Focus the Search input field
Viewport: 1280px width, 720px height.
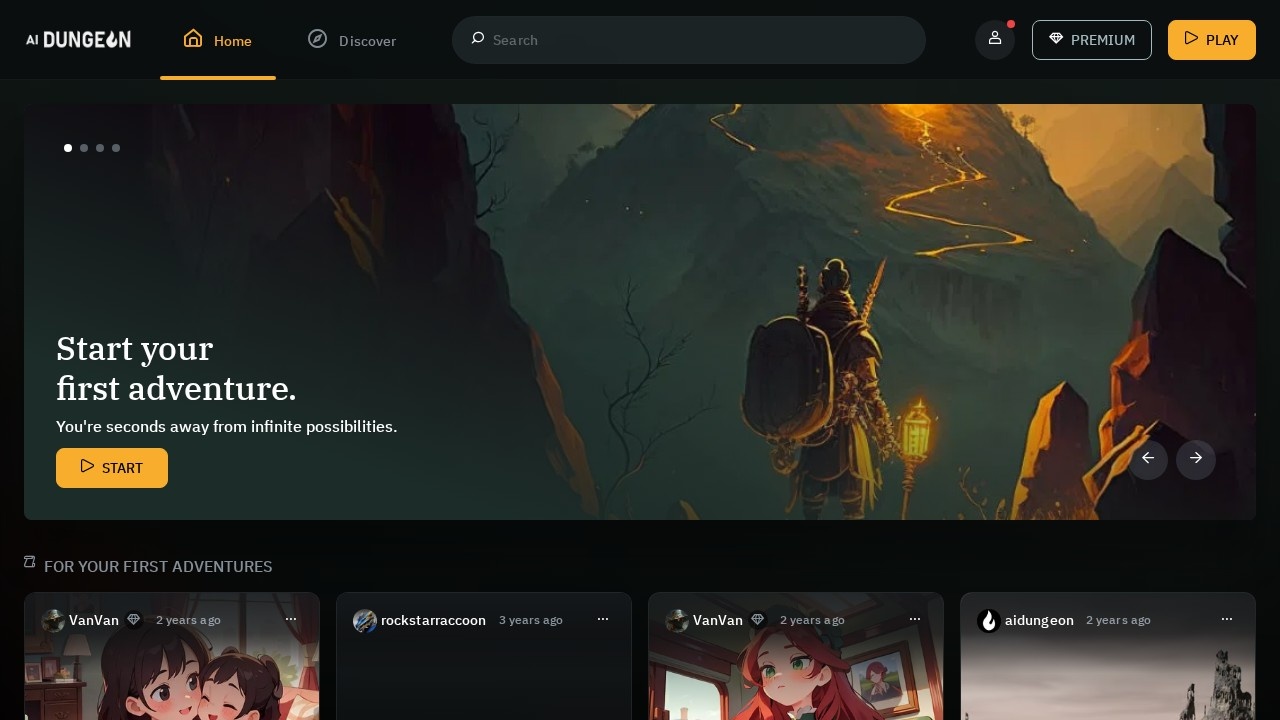tap(700, 40)
